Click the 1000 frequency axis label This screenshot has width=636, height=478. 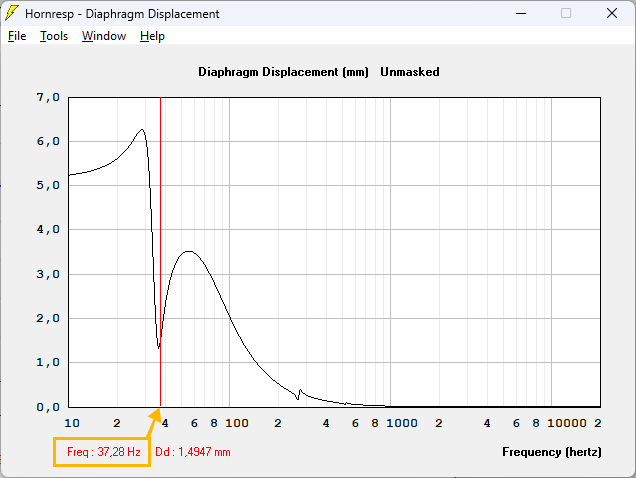click(402, 423)
